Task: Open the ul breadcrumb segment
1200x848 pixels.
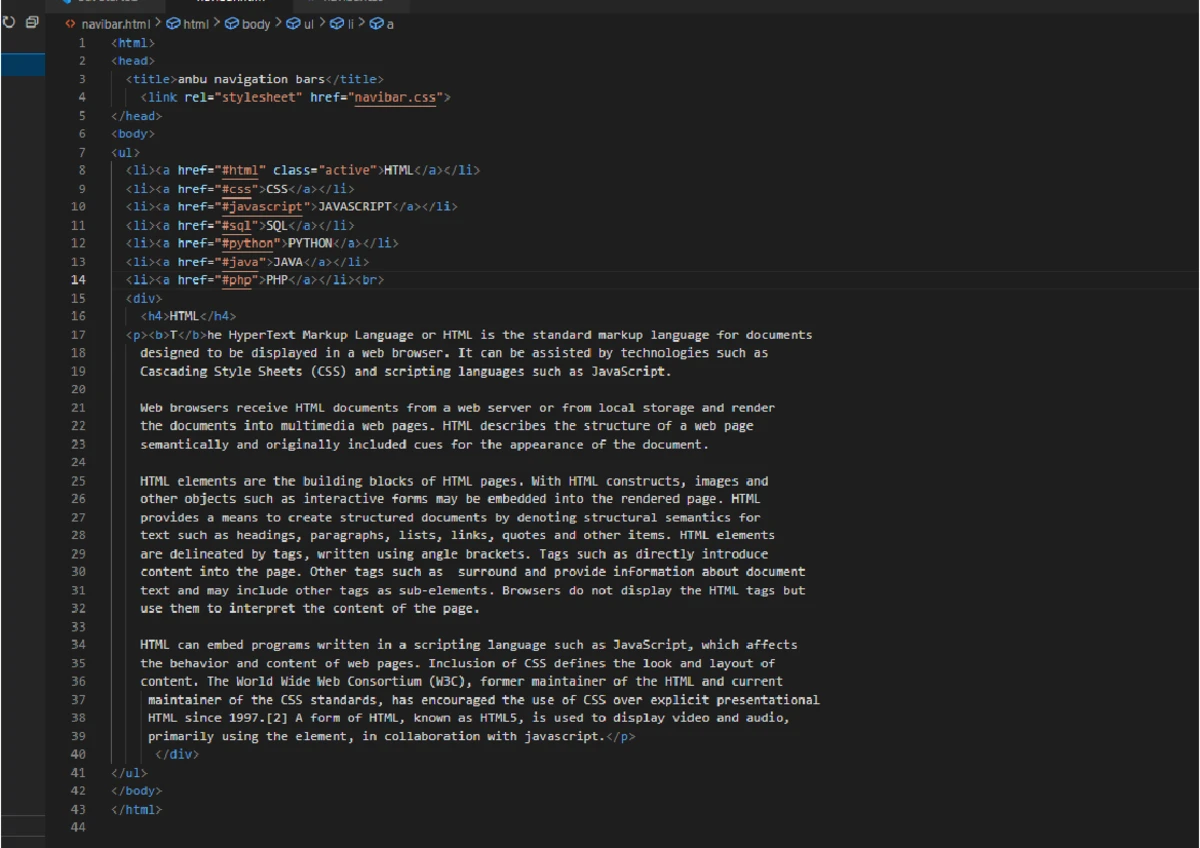Action: [x=300, y=23]
